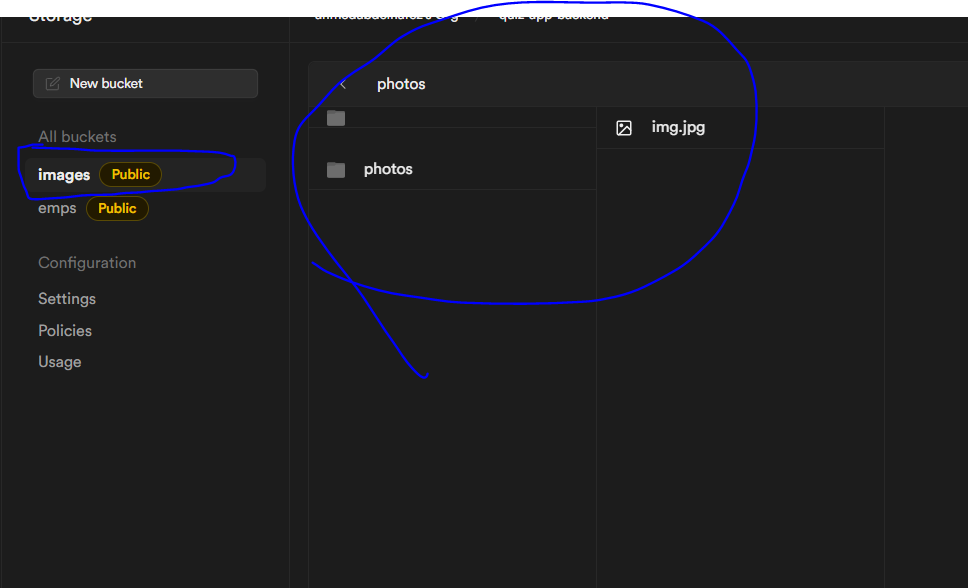This screenshot has height=588, width=968.
Task: Open the Usage section in sidebar
Action: [x=59, y=361]
